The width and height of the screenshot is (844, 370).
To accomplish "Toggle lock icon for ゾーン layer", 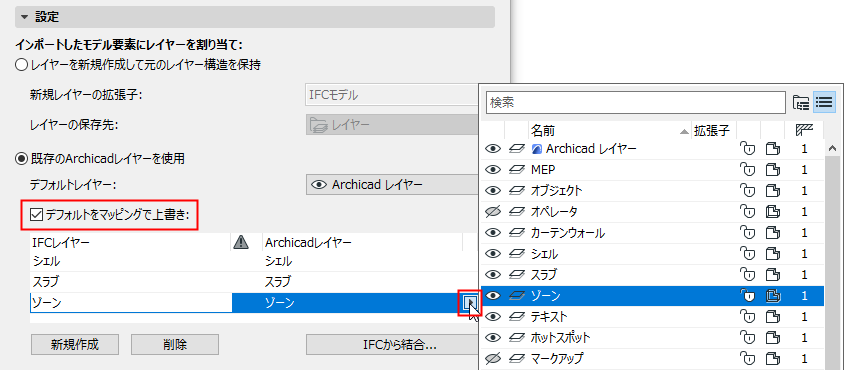I will [748, 296].
